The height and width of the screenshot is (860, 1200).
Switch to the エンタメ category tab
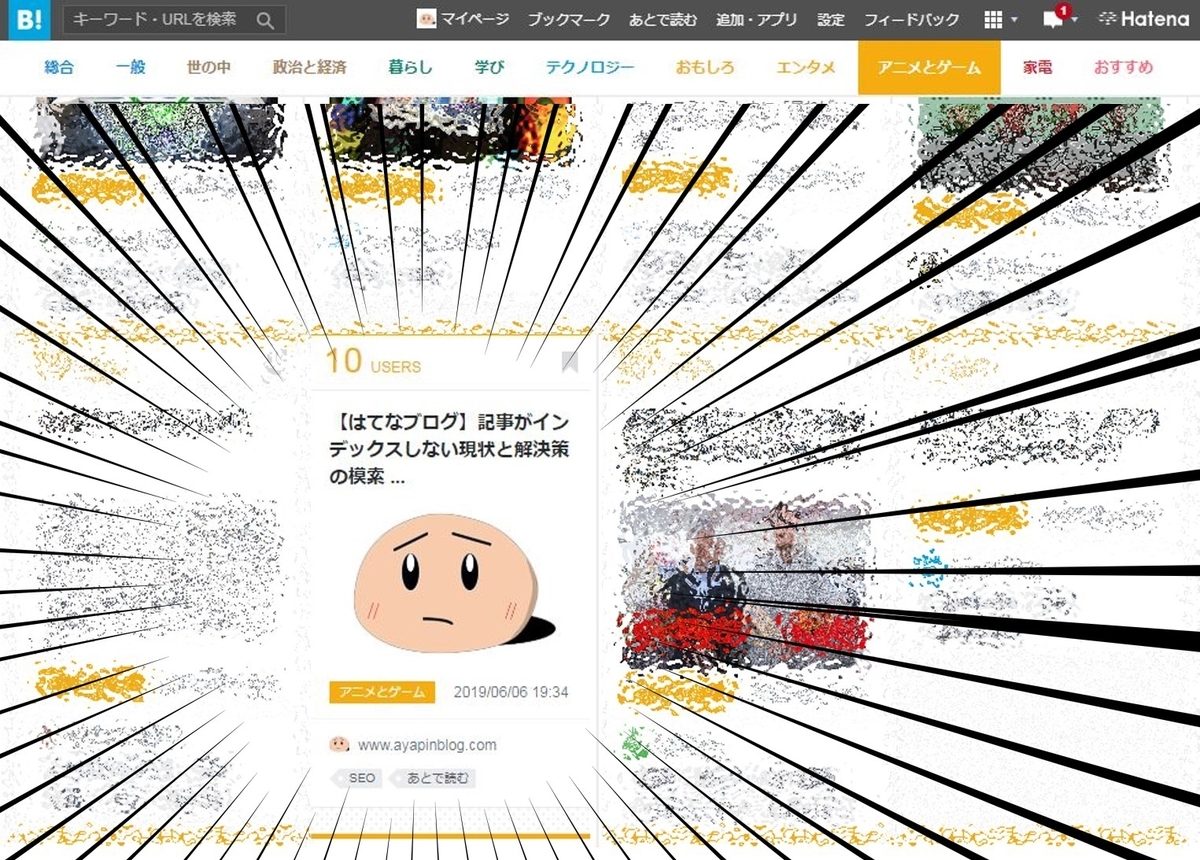pyautogui.click(x=806, y=68)
